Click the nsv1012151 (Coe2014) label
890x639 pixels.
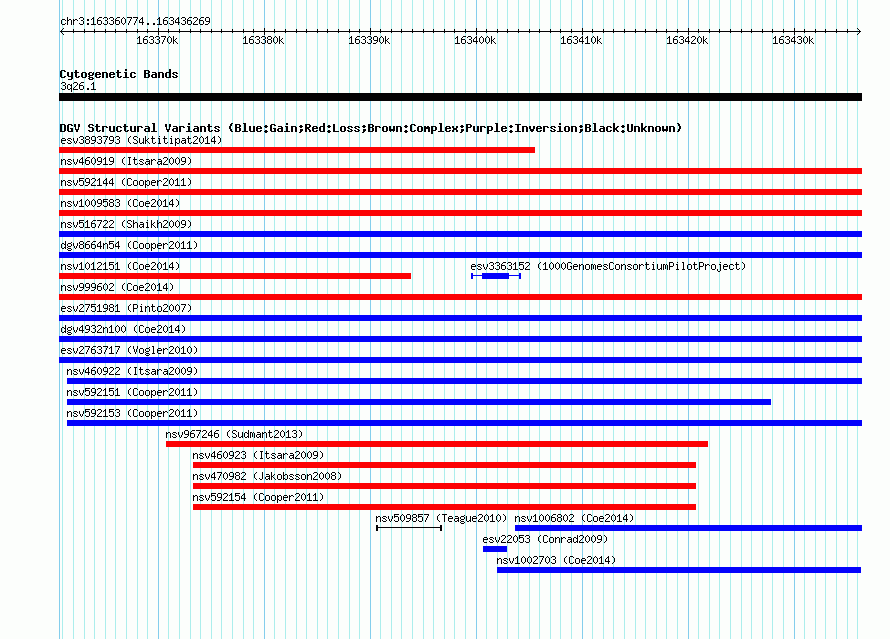(x=120, y=266)
